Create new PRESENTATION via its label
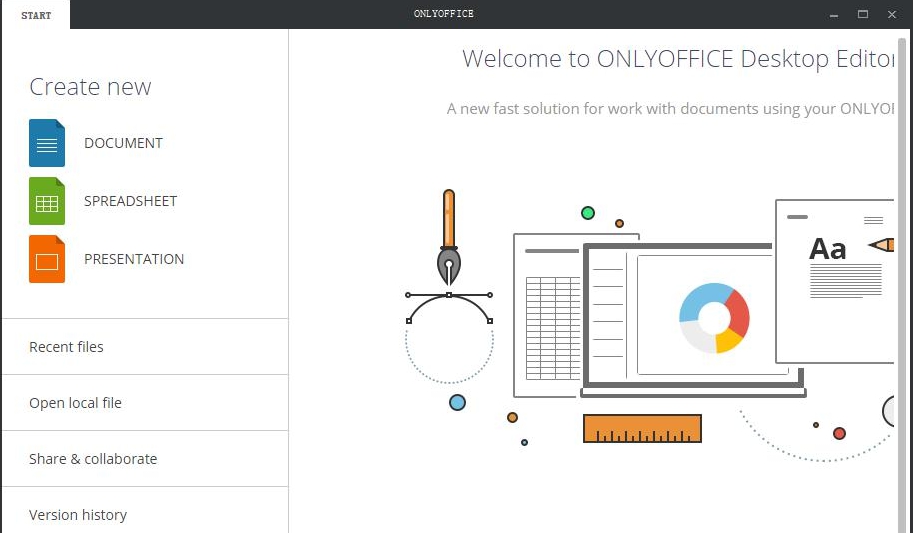This screenshot has width=914, height=533. 134,259
